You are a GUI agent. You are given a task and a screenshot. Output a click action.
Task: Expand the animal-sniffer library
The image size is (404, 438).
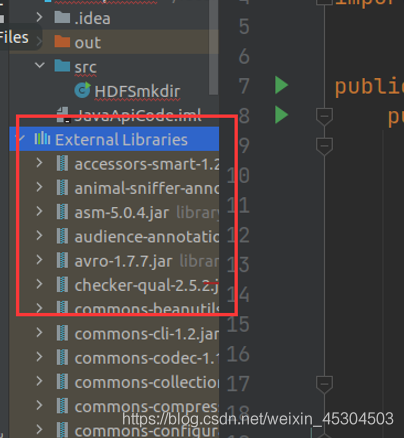click(39, 187)
